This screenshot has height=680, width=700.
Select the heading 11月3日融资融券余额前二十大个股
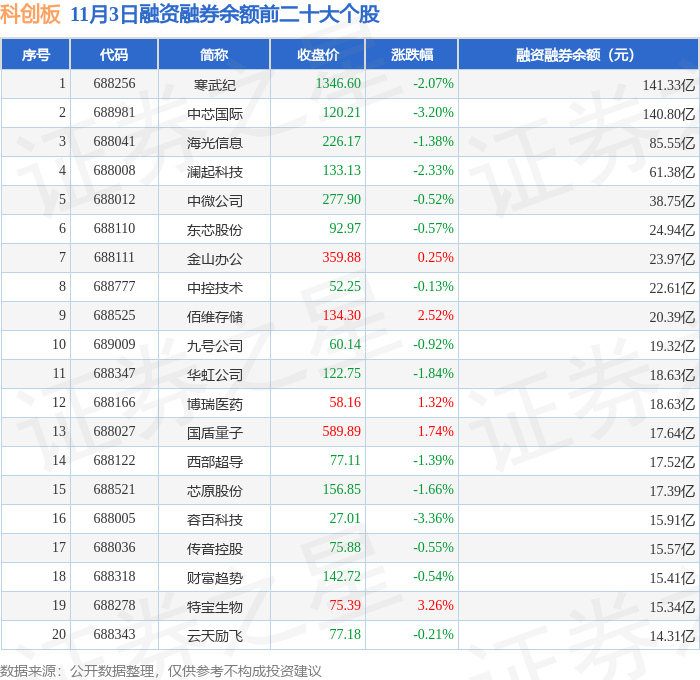pos(225,14)
